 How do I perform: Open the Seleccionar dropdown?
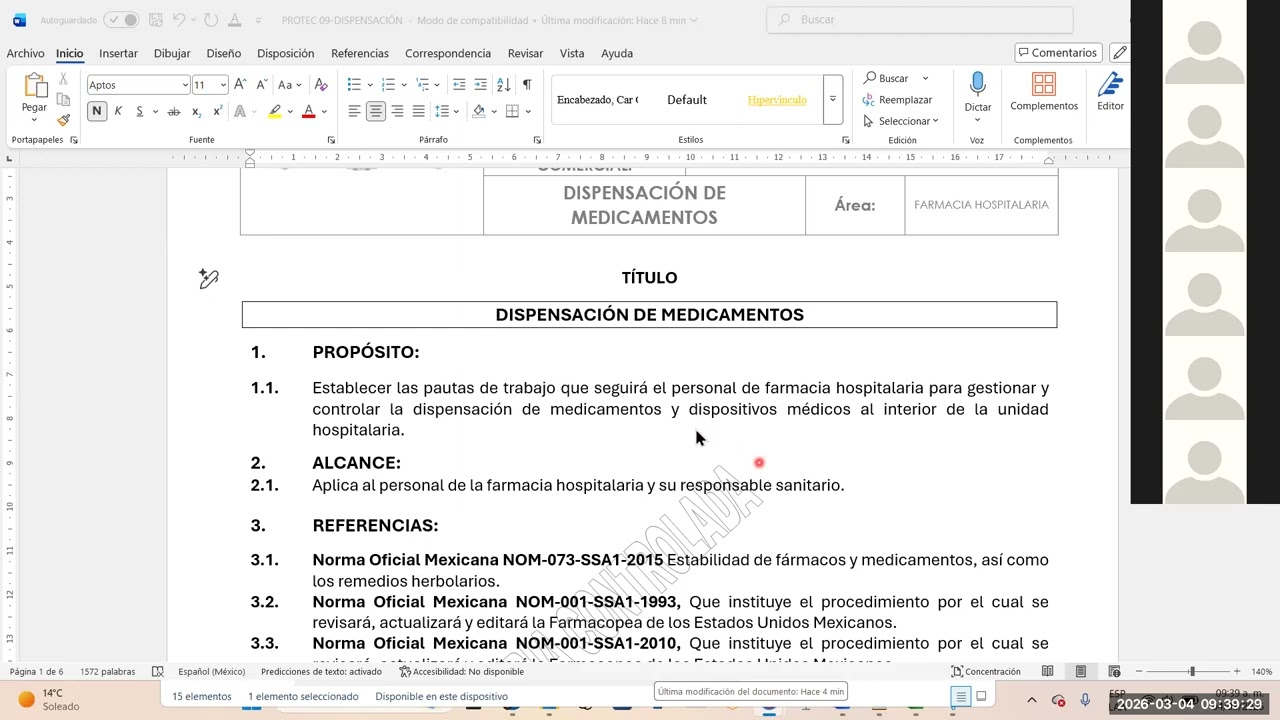[900, 121]
